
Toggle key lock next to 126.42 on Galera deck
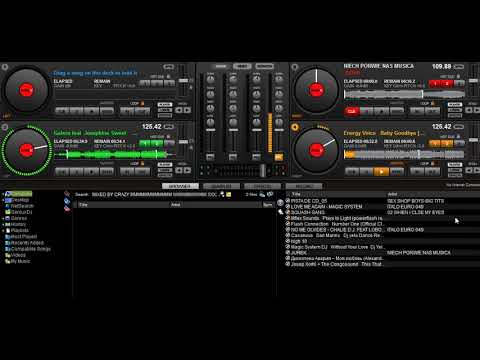click(169, 127)
